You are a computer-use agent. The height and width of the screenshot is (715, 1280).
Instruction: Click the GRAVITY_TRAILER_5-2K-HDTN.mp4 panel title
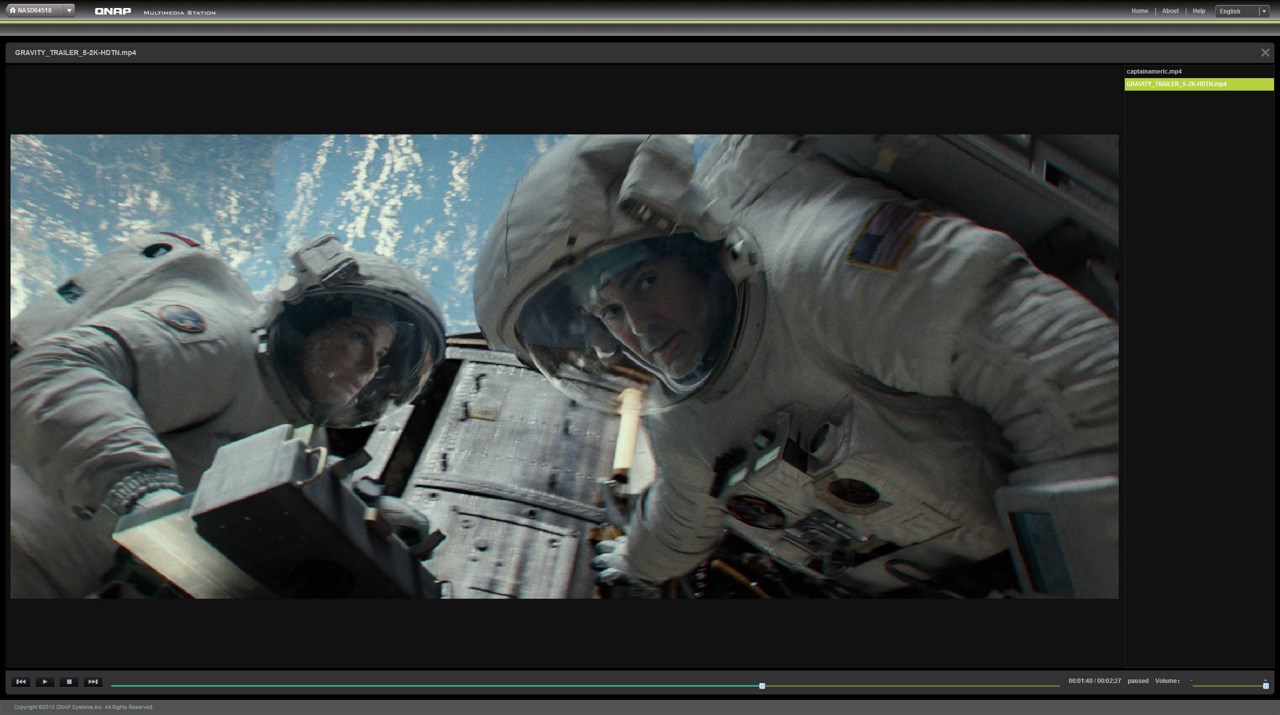click(x=75, y=53)
